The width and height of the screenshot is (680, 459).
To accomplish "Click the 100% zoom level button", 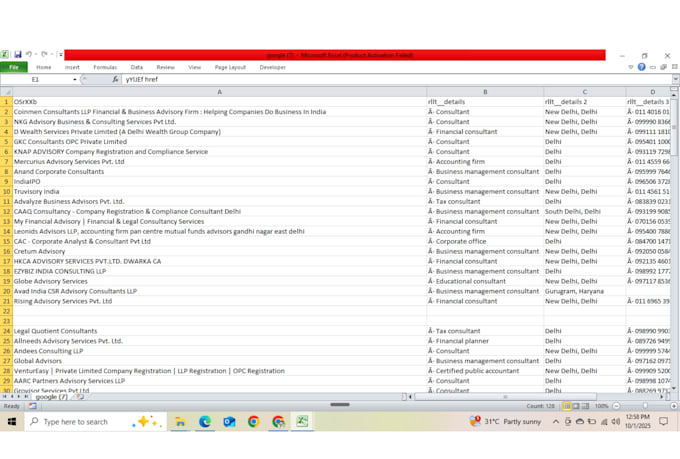I will tap(601, 406).
